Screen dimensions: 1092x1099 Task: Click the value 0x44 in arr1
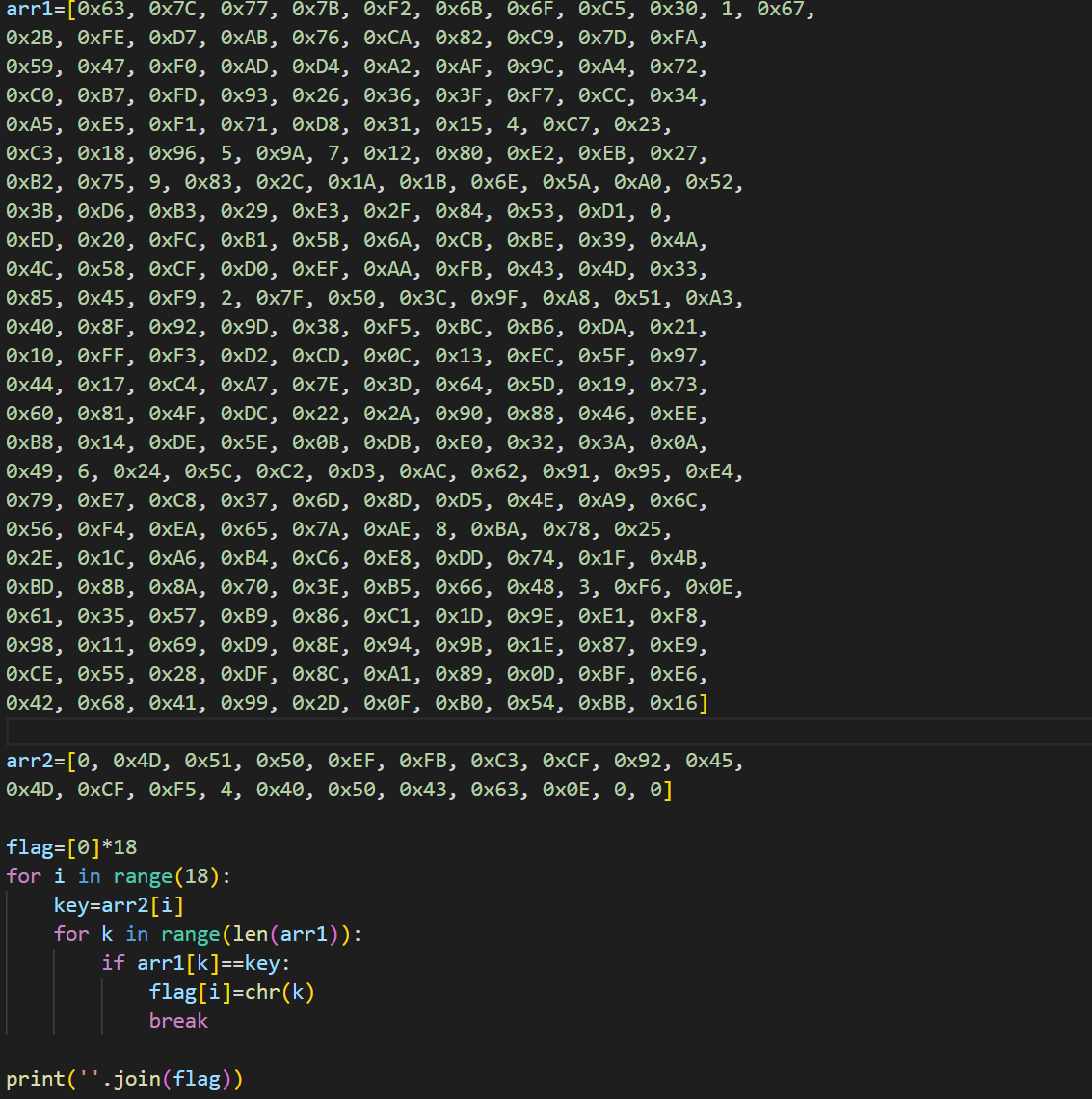[x=30, y=385]
